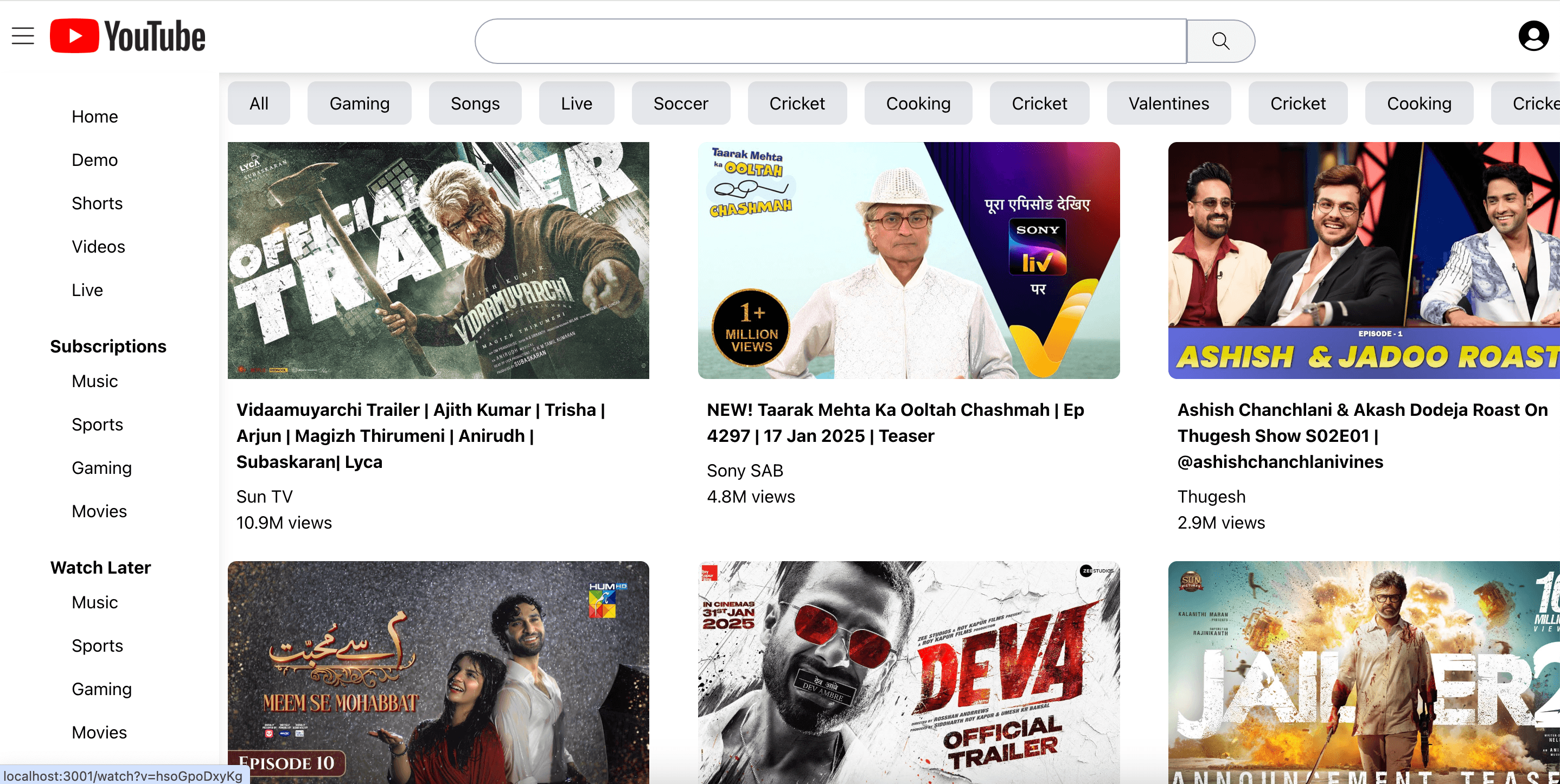Select the Live filter chip in category bar
The width and height of the screenshot is (1560, 784).
coord(577,104)
